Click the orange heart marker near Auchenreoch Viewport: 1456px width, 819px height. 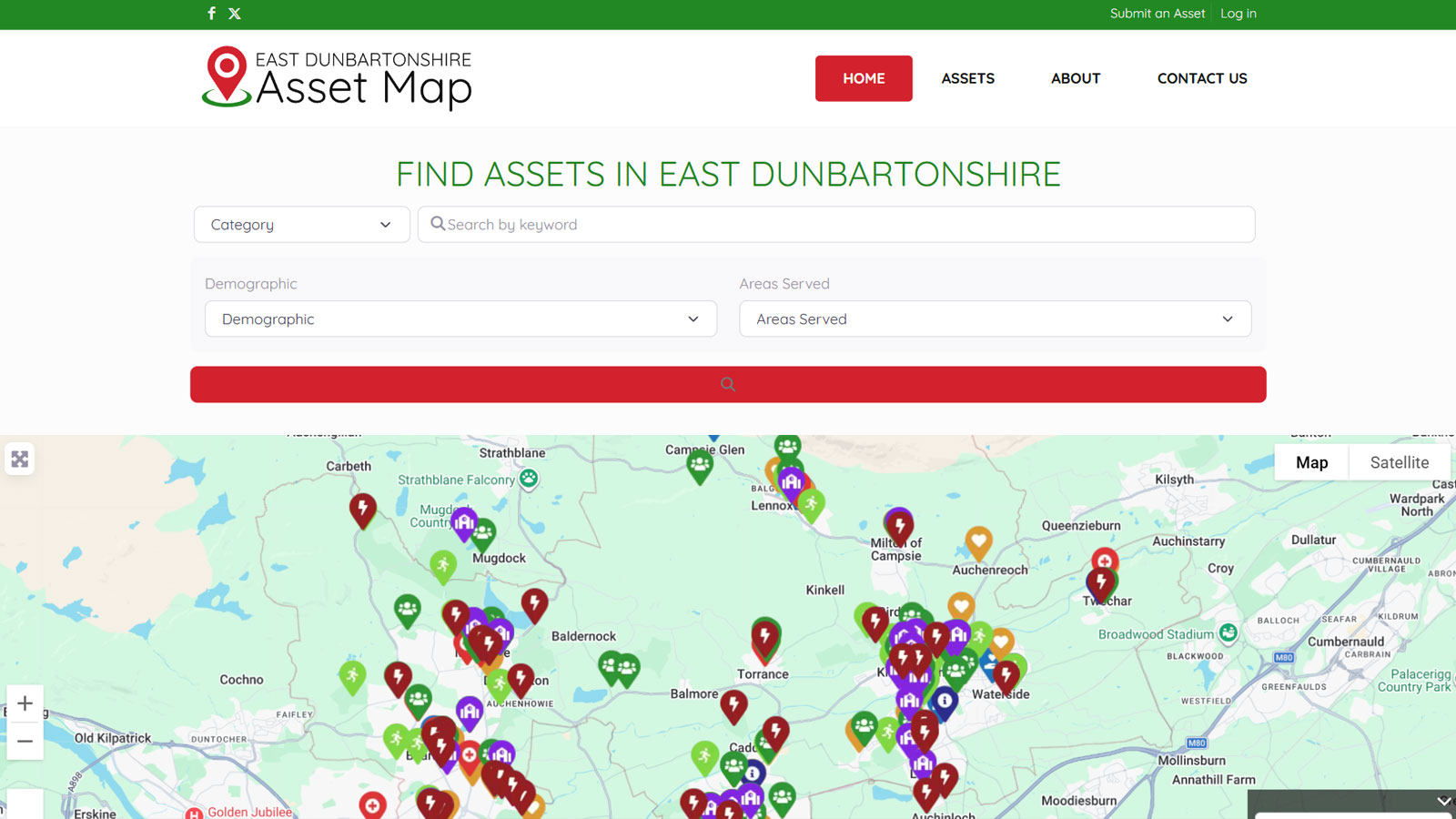pos(978,542)
